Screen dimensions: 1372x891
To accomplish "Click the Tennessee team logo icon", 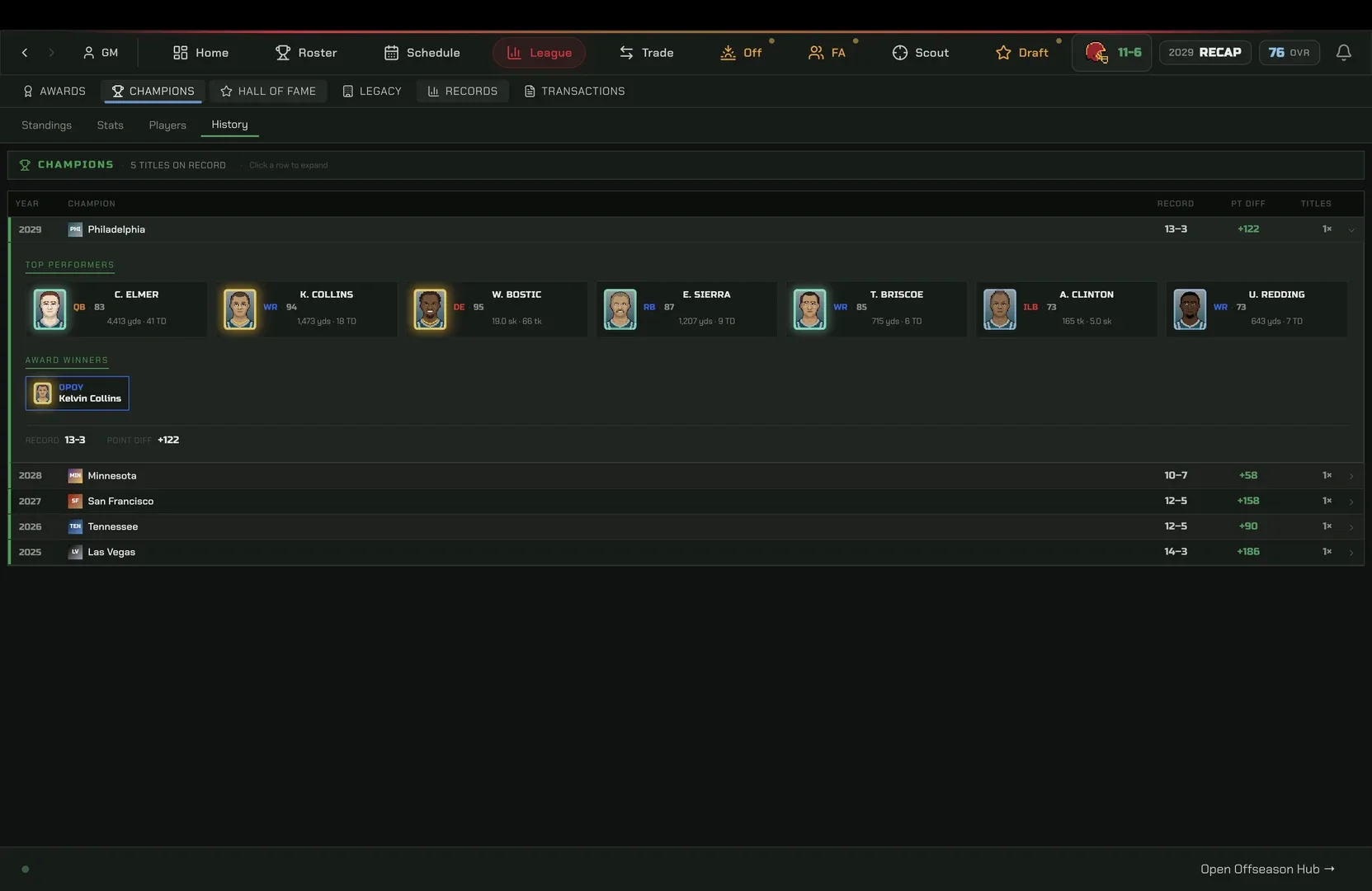I will click(x=75, y=526).
